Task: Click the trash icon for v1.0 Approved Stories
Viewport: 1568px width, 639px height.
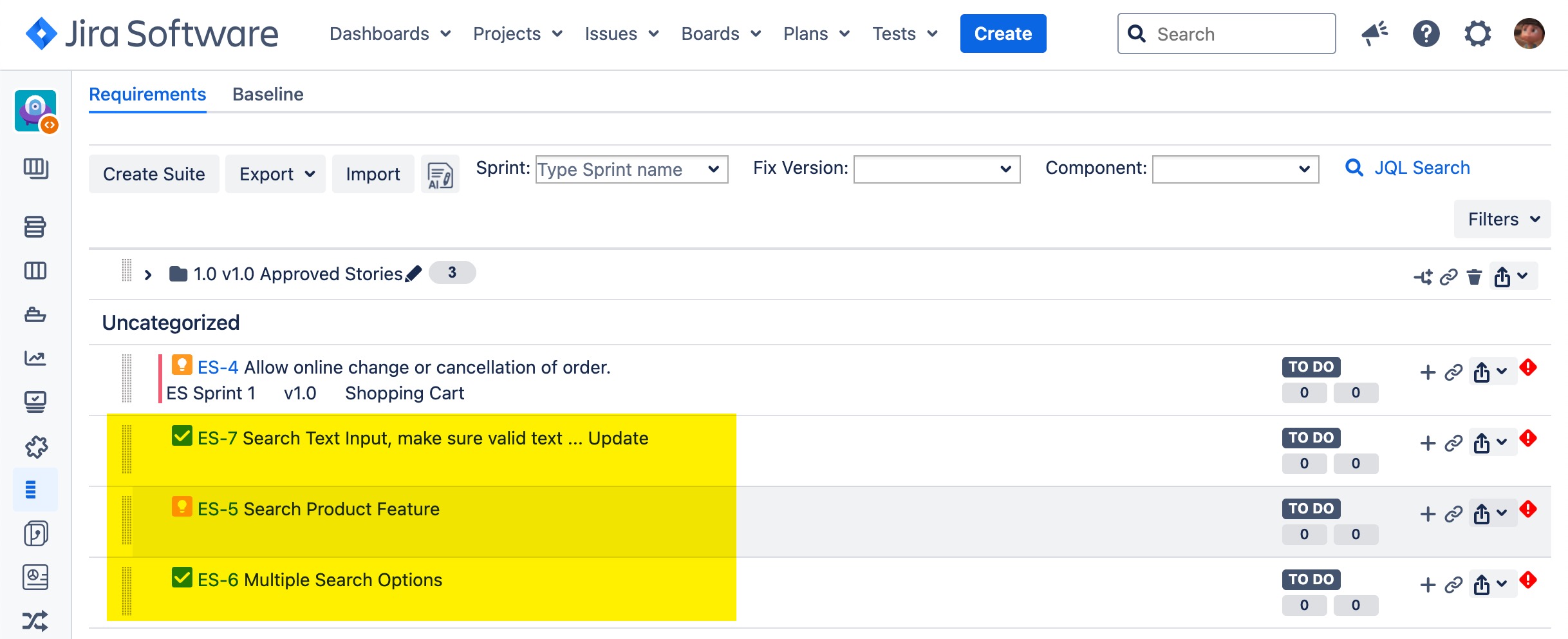Action: click(1474, 277)
